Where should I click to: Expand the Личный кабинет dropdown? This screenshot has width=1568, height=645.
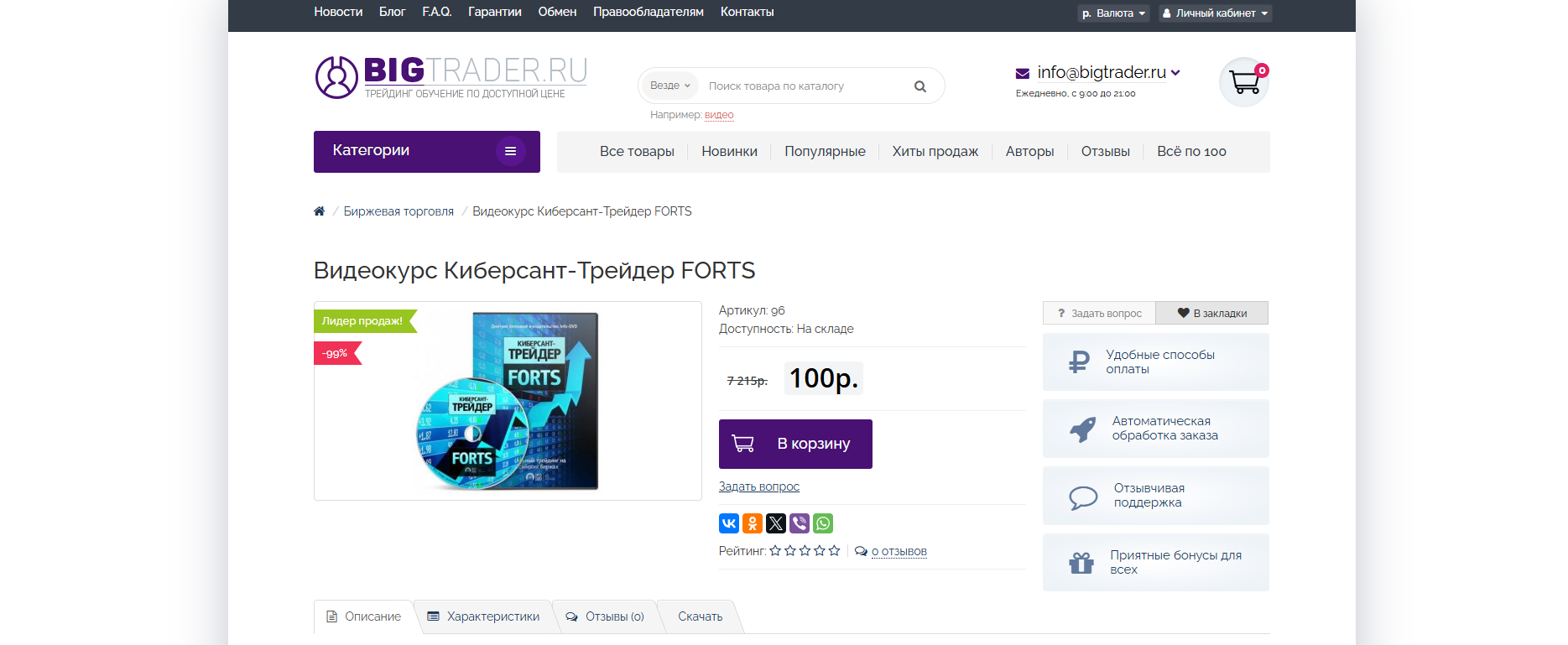[1216, 13]
